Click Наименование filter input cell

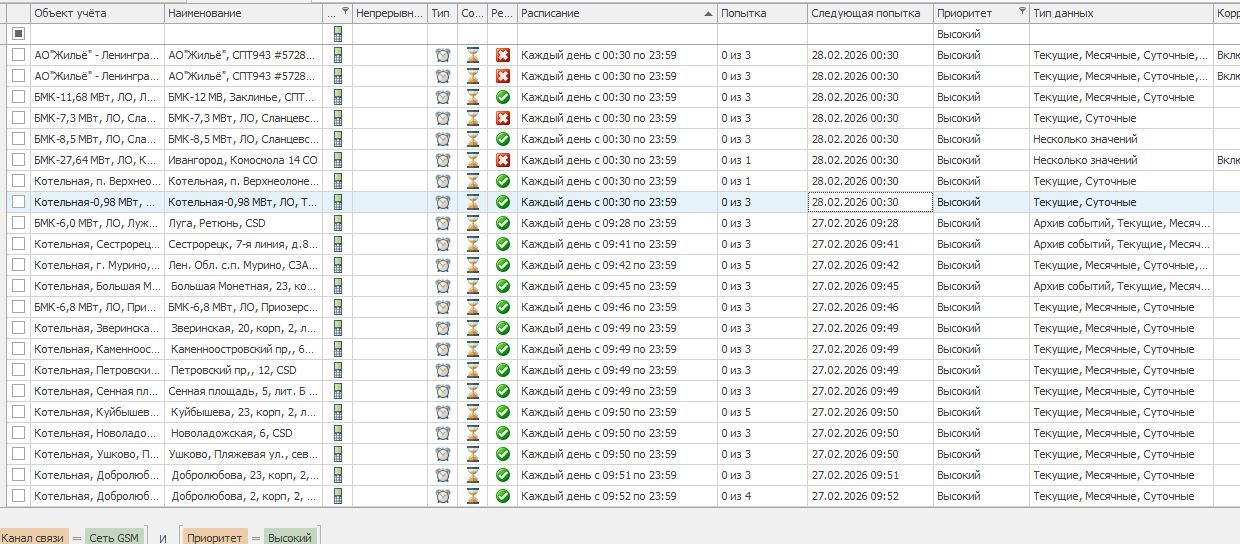tap(243, 34)
